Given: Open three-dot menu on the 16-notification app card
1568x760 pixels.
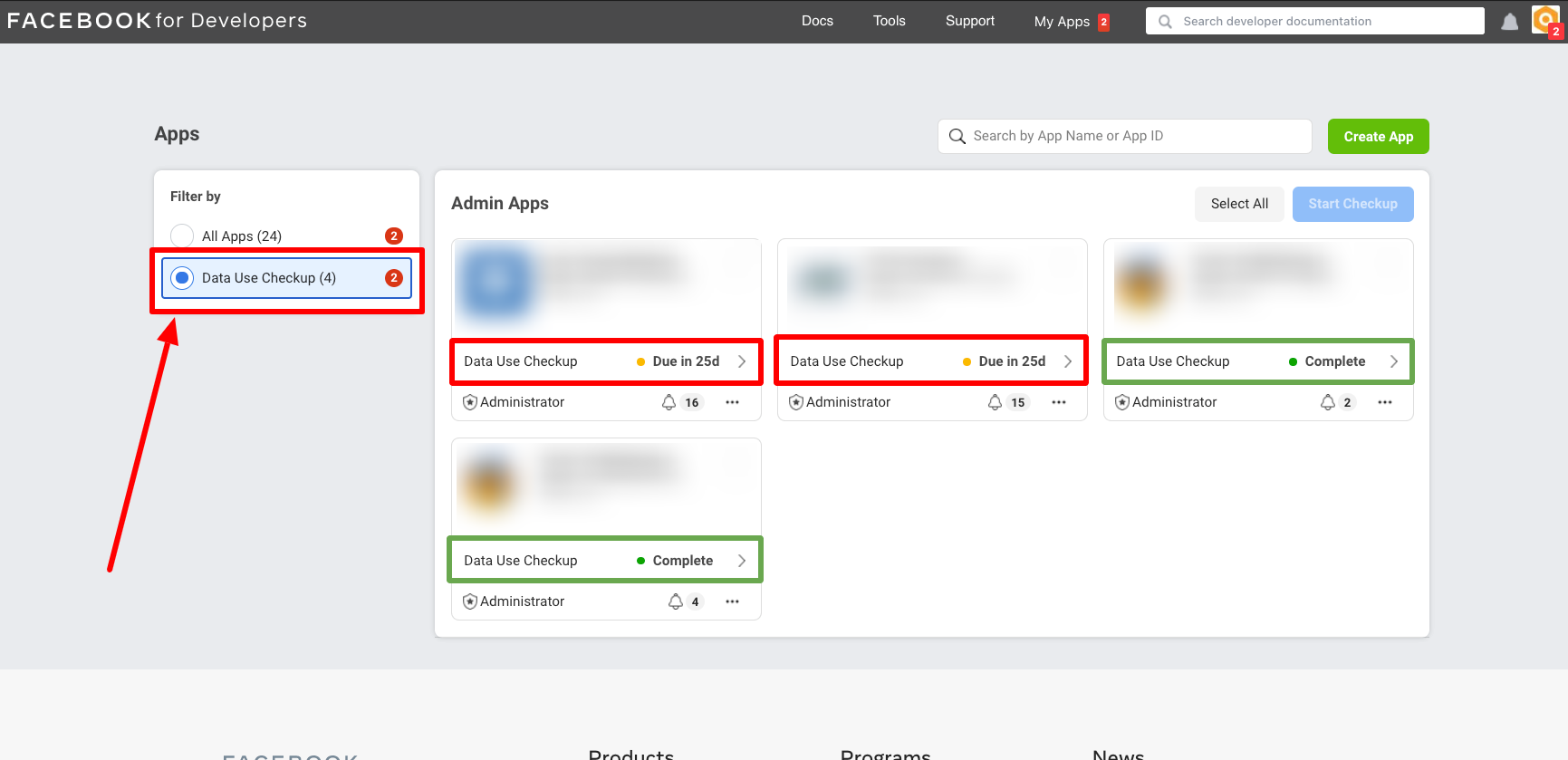Looking at the screenshot, I should coord(733,402).
